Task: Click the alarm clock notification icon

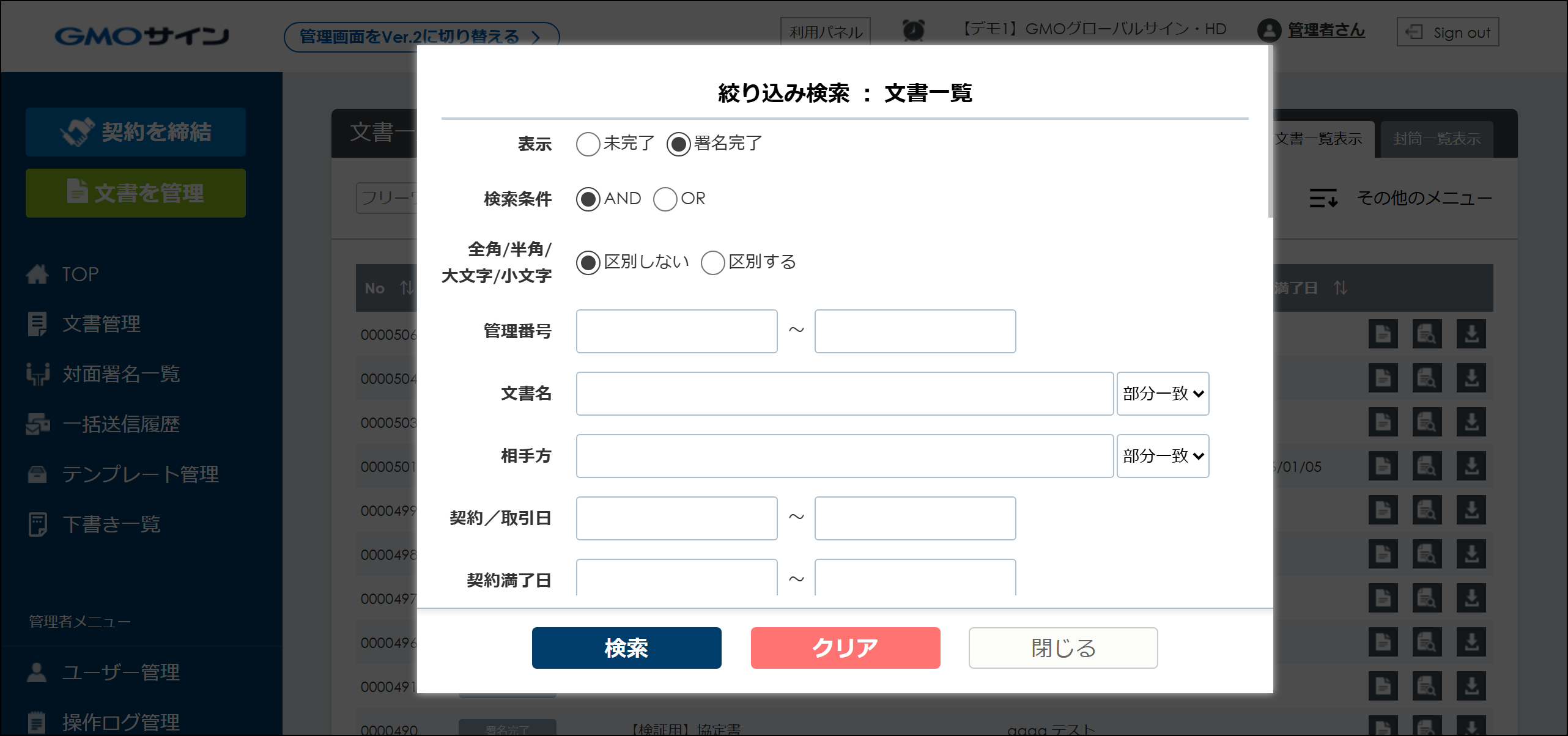Action: (913, 30)
